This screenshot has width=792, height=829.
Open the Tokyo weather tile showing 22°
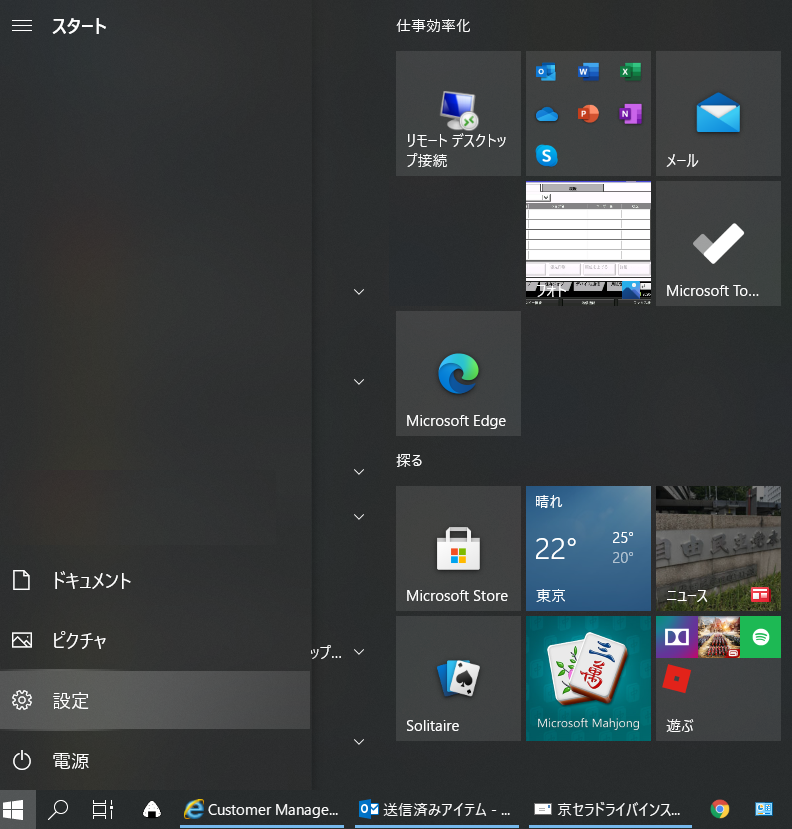tap(588, 548)
